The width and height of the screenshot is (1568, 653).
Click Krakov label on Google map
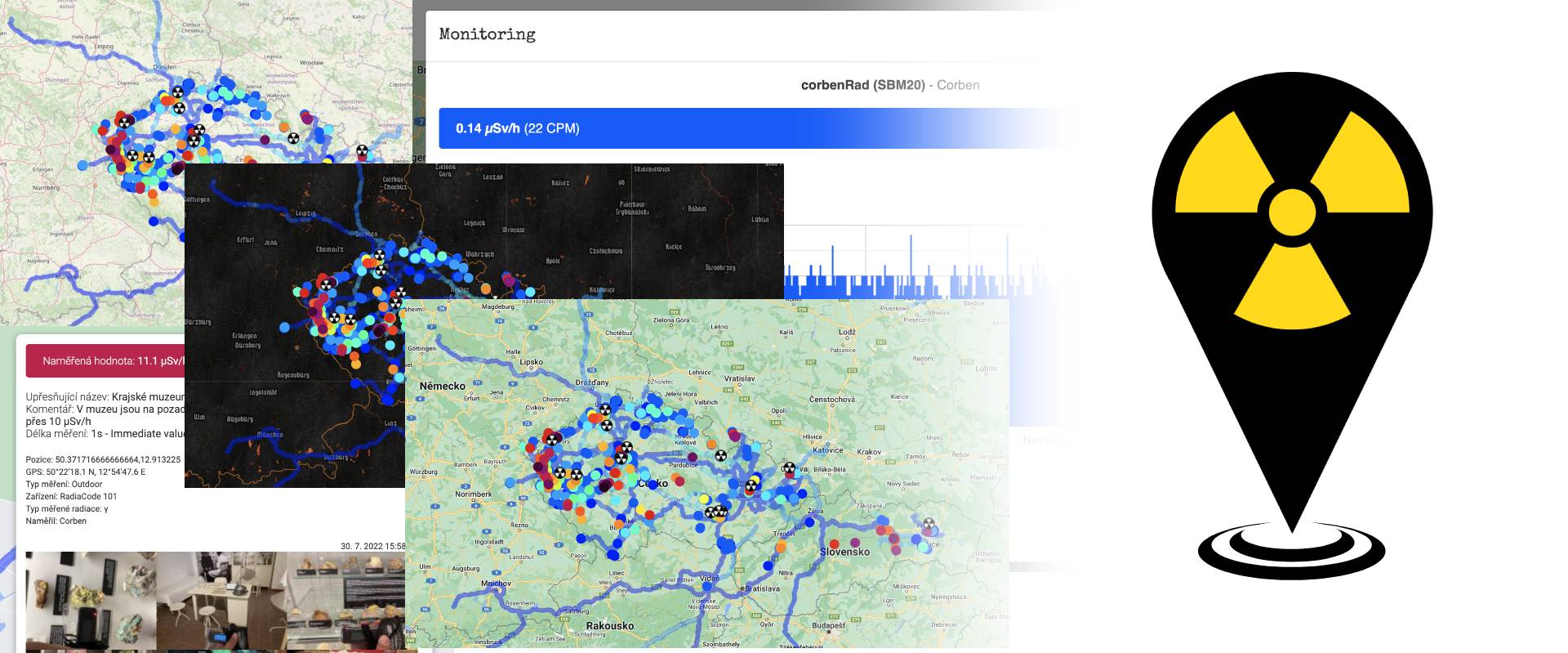click(869, 452)
